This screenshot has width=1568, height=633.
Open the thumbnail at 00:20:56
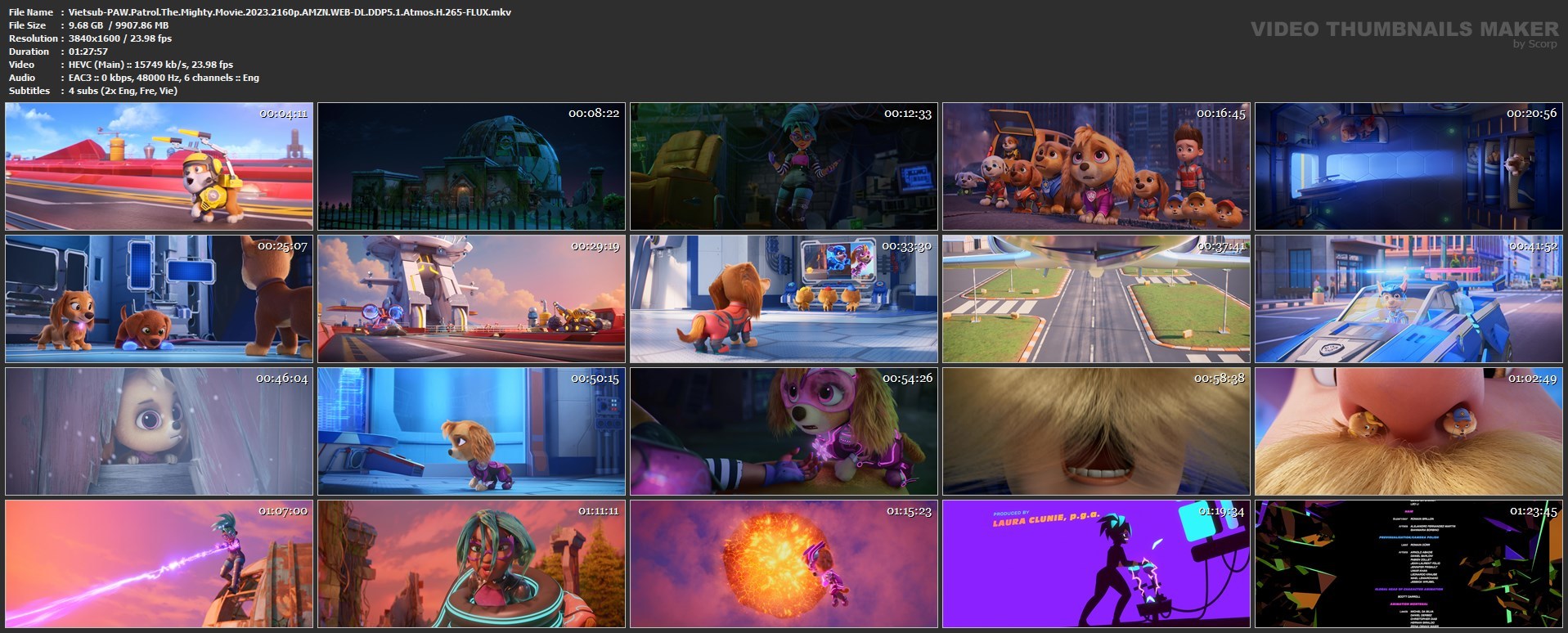(1409, 166)
